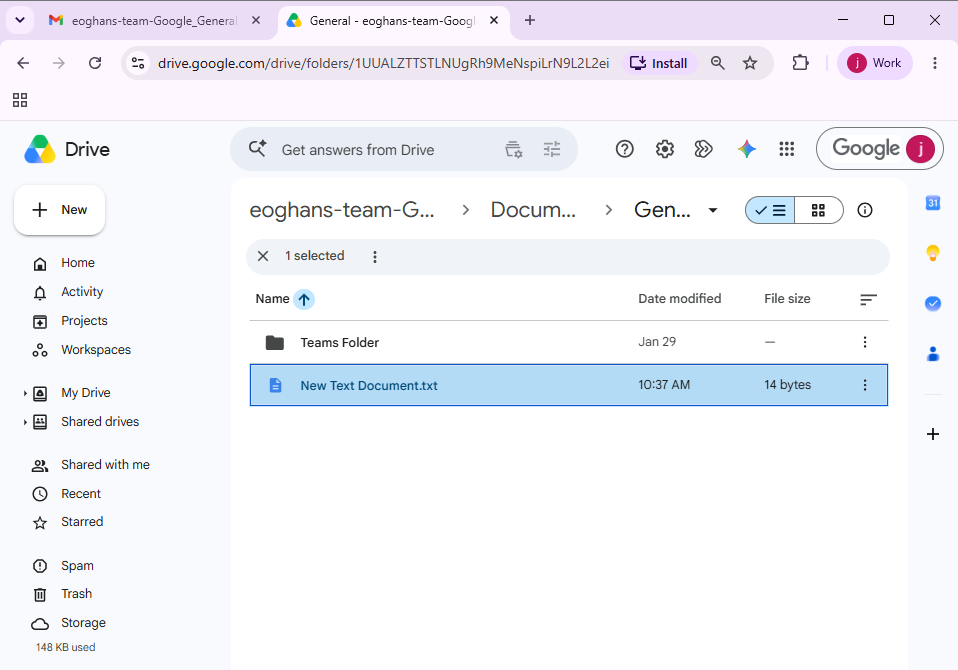
Task: Open the apps shortcut in bookmarks bar
Action: (20, 100)
